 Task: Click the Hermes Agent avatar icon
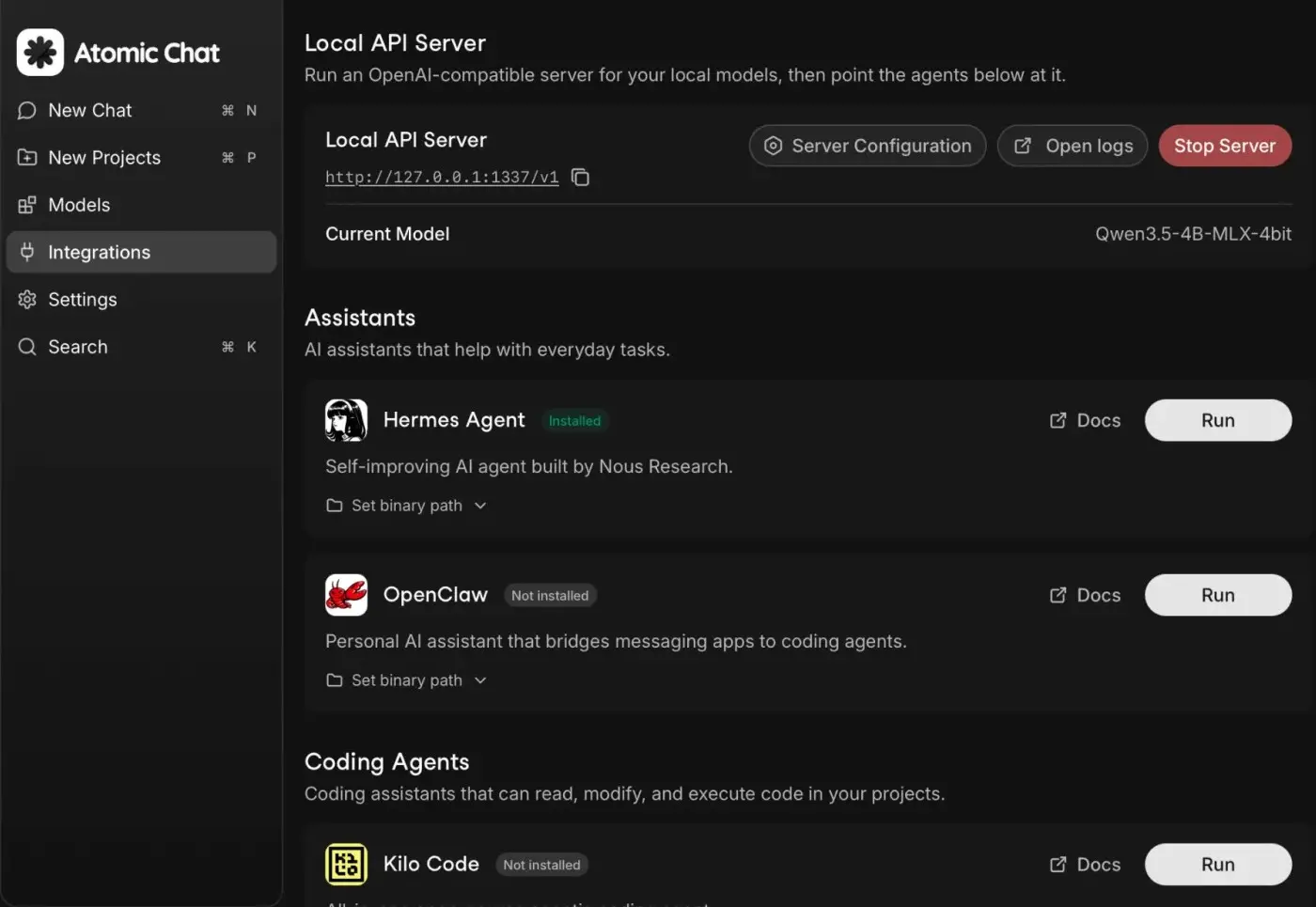(x=346, y=420)
